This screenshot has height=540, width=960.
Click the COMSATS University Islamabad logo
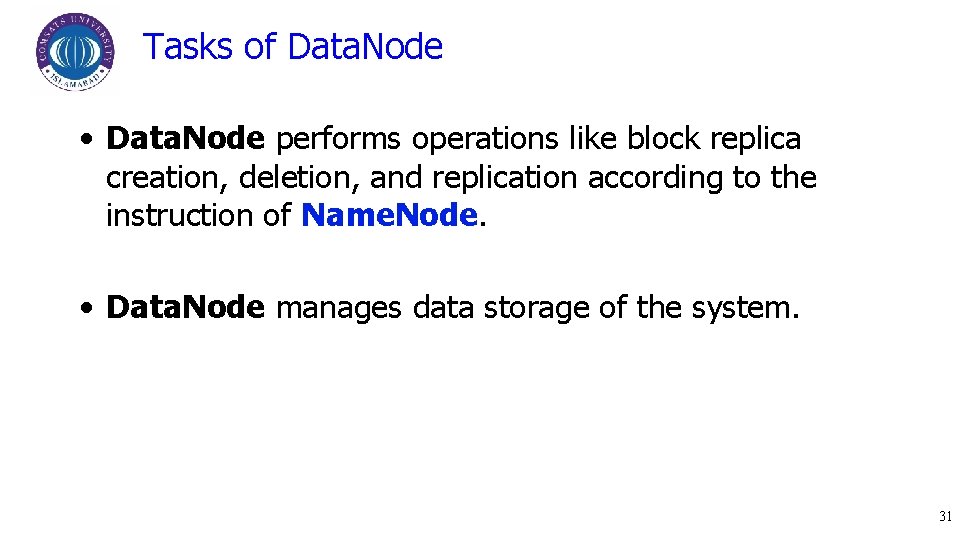tap(75, 52)
